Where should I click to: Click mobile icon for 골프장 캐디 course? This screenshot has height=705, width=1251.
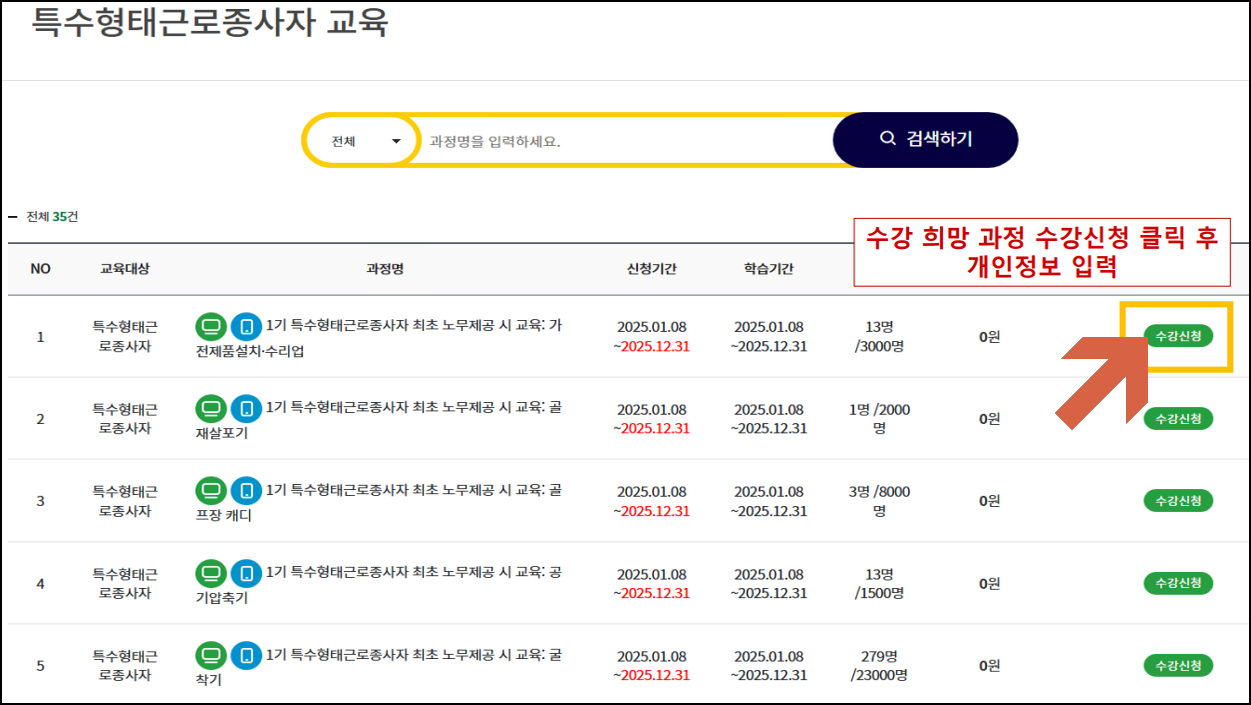(246, 491)
